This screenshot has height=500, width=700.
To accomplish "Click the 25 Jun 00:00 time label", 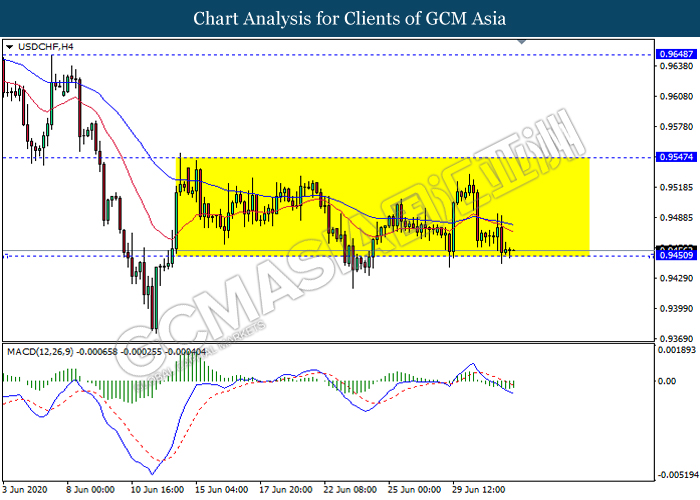I will point(414,490).
